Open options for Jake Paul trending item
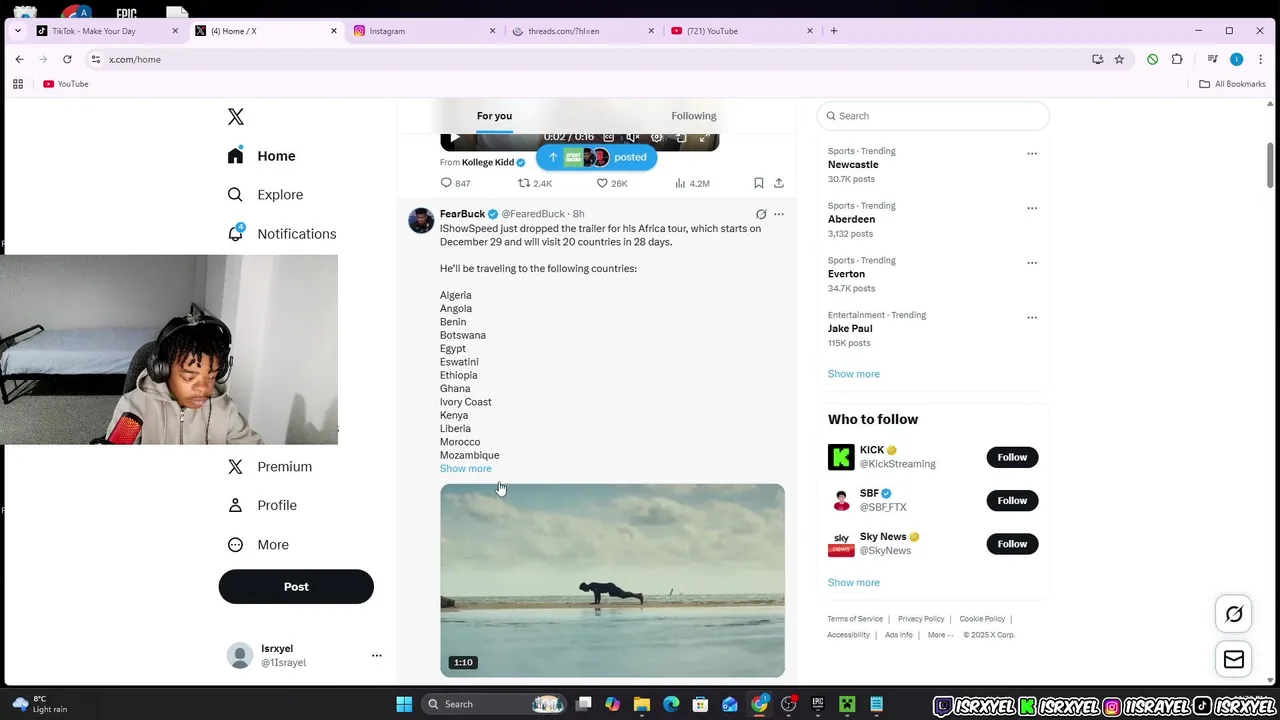This screenshot has width=1280, height=720. 1032,318
